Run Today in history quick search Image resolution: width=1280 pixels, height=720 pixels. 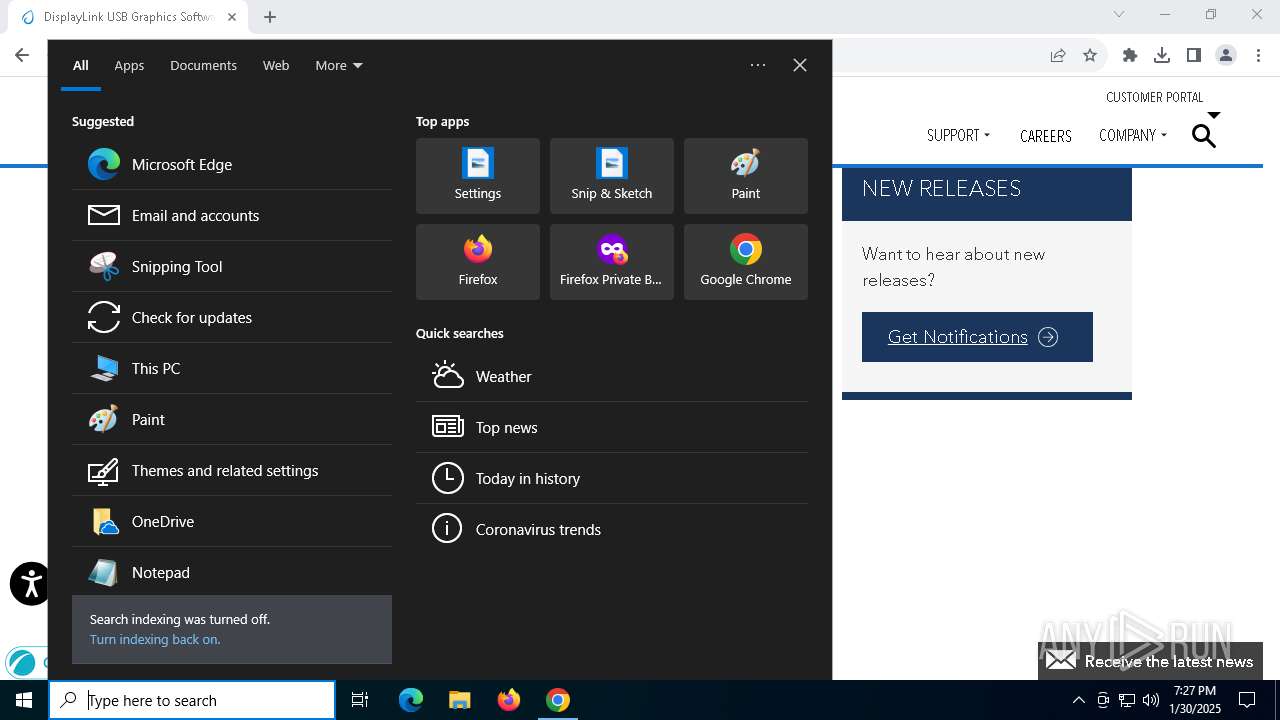612,479
